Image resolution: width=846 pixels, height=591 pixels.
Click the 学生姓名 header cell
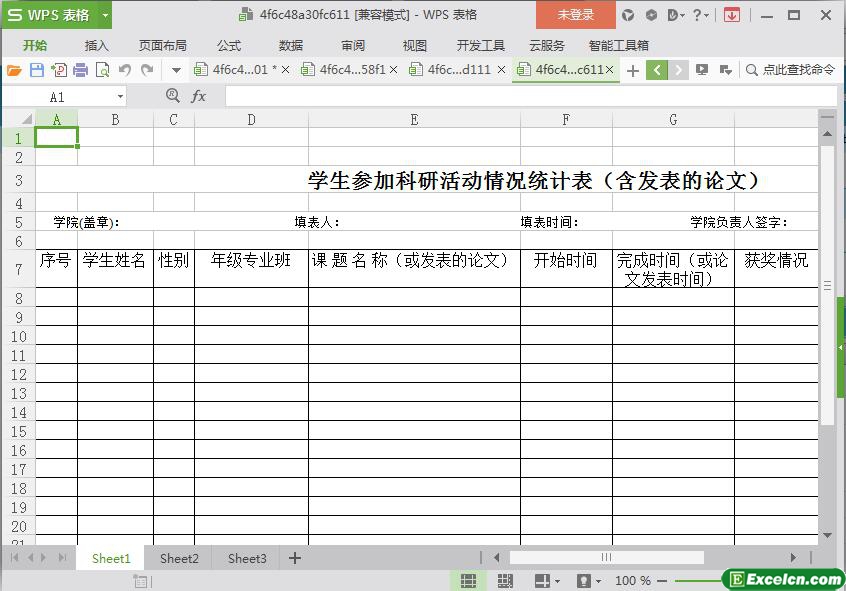tap(115, 268)
